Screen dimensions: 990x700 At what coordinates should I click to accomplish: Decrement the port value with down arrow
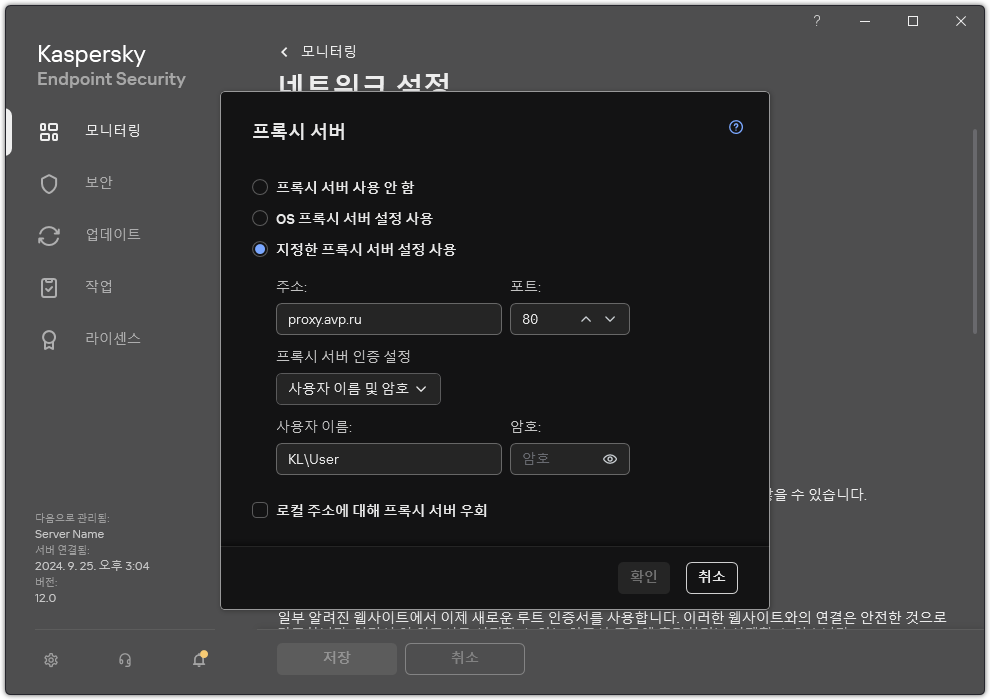pyautogui.click(x=610, y=319)
